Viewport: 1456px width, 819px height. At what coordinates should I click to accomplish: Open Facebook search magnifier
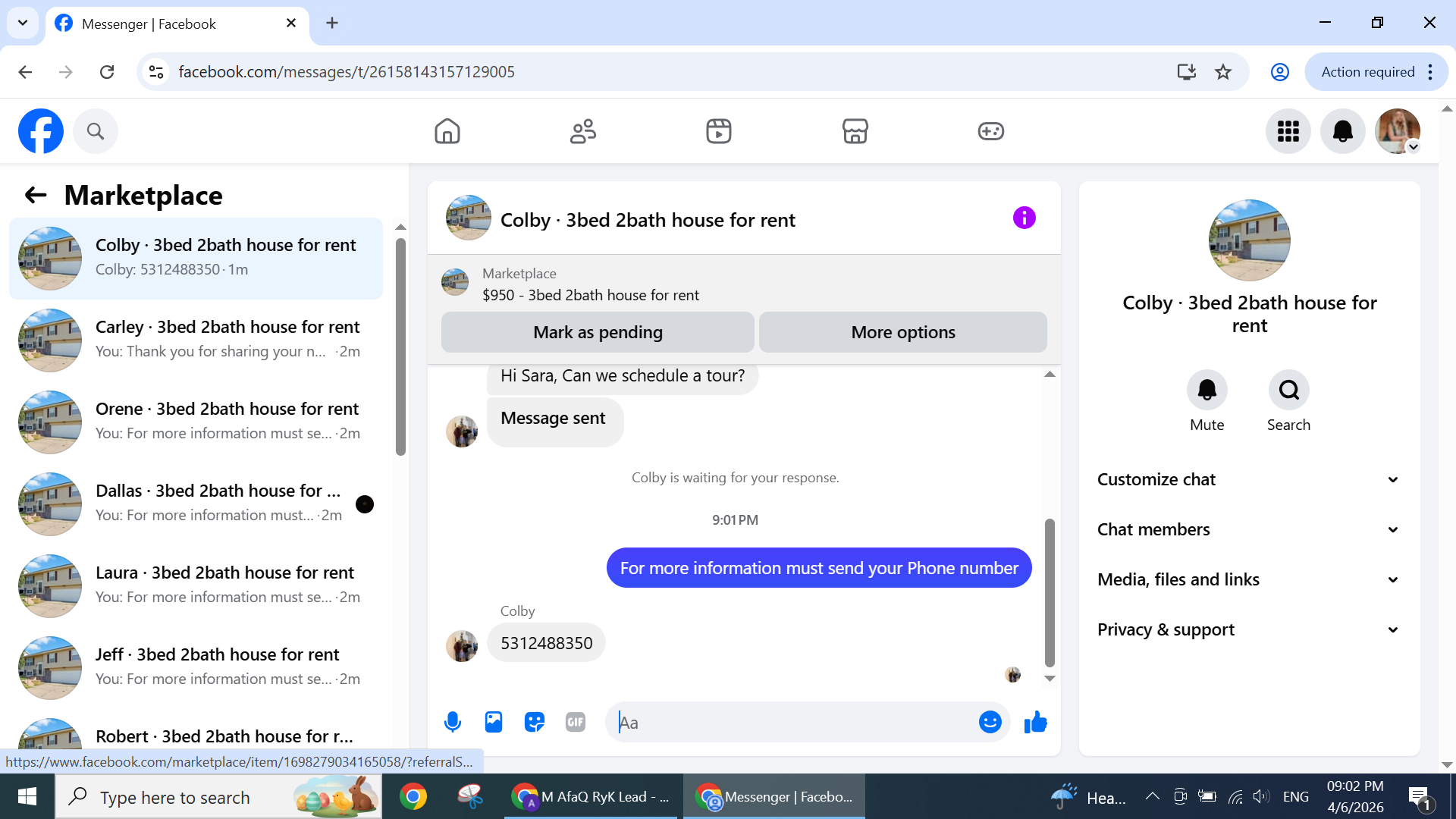coord(96,131)
